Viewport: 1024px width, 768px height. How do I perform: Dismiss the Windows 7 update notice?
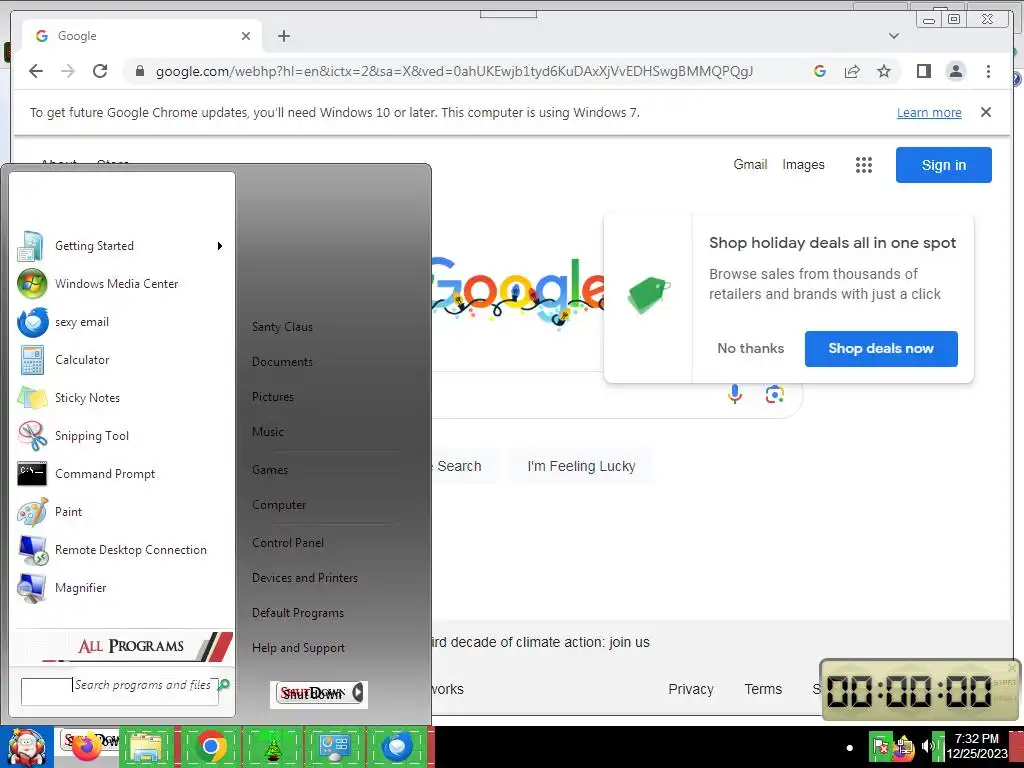point(985,112)
